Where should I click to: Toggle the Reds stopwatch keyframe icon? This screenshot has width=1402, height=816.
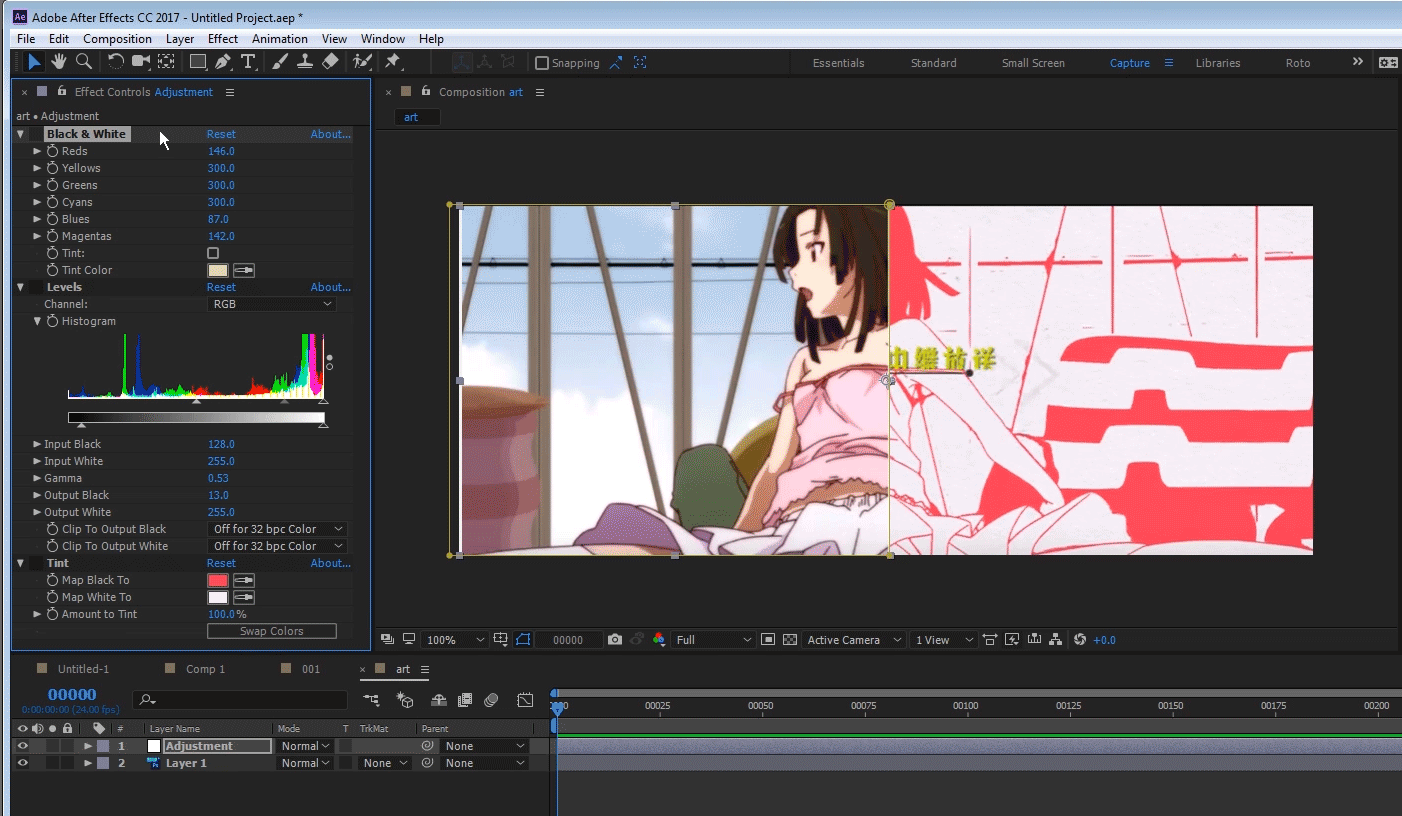click(x=52, y=151)
